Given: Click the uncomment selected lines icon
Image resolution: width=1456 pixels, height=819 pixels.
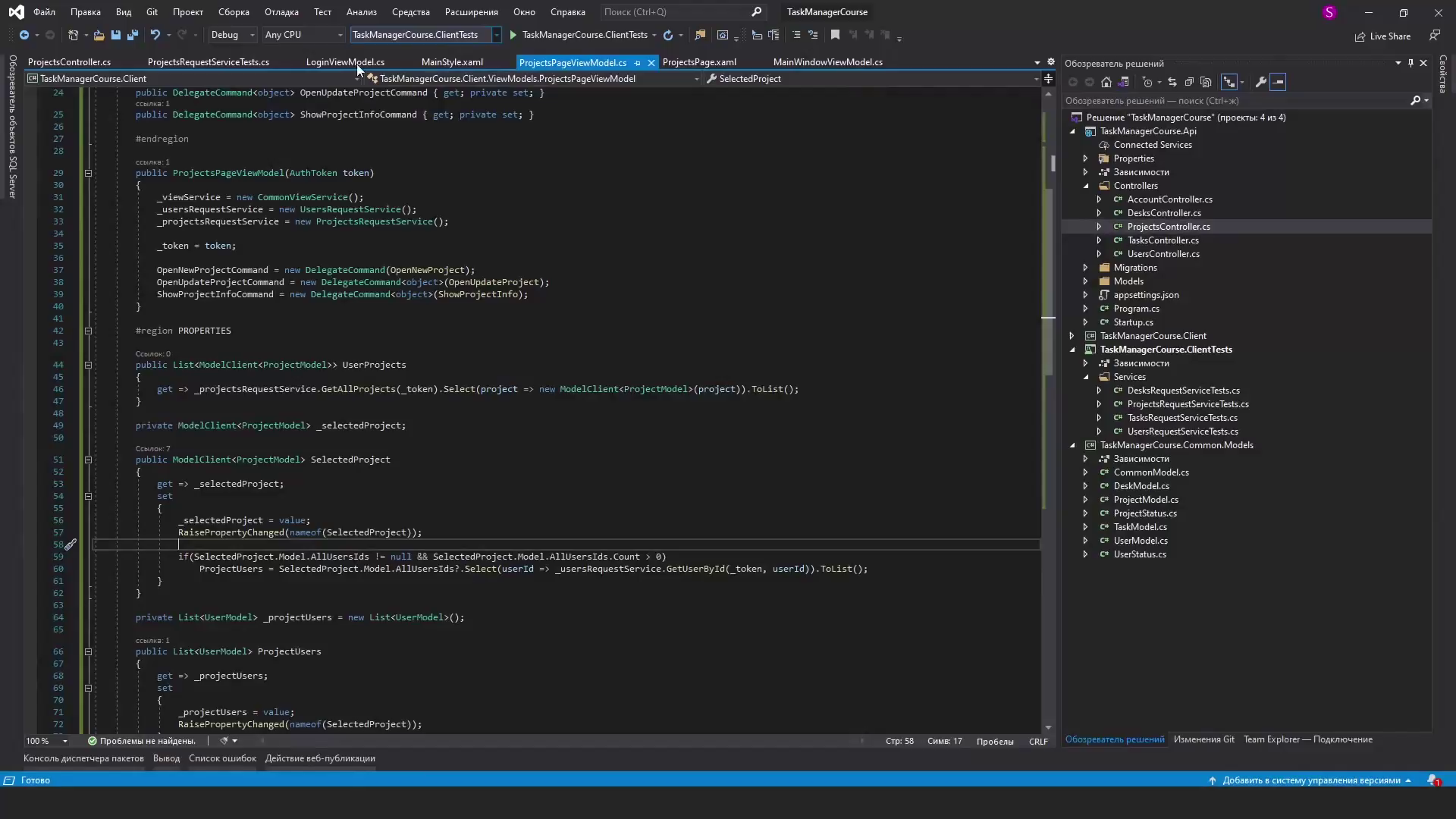Looking at the screenshot, I should (x=813, y=35).
